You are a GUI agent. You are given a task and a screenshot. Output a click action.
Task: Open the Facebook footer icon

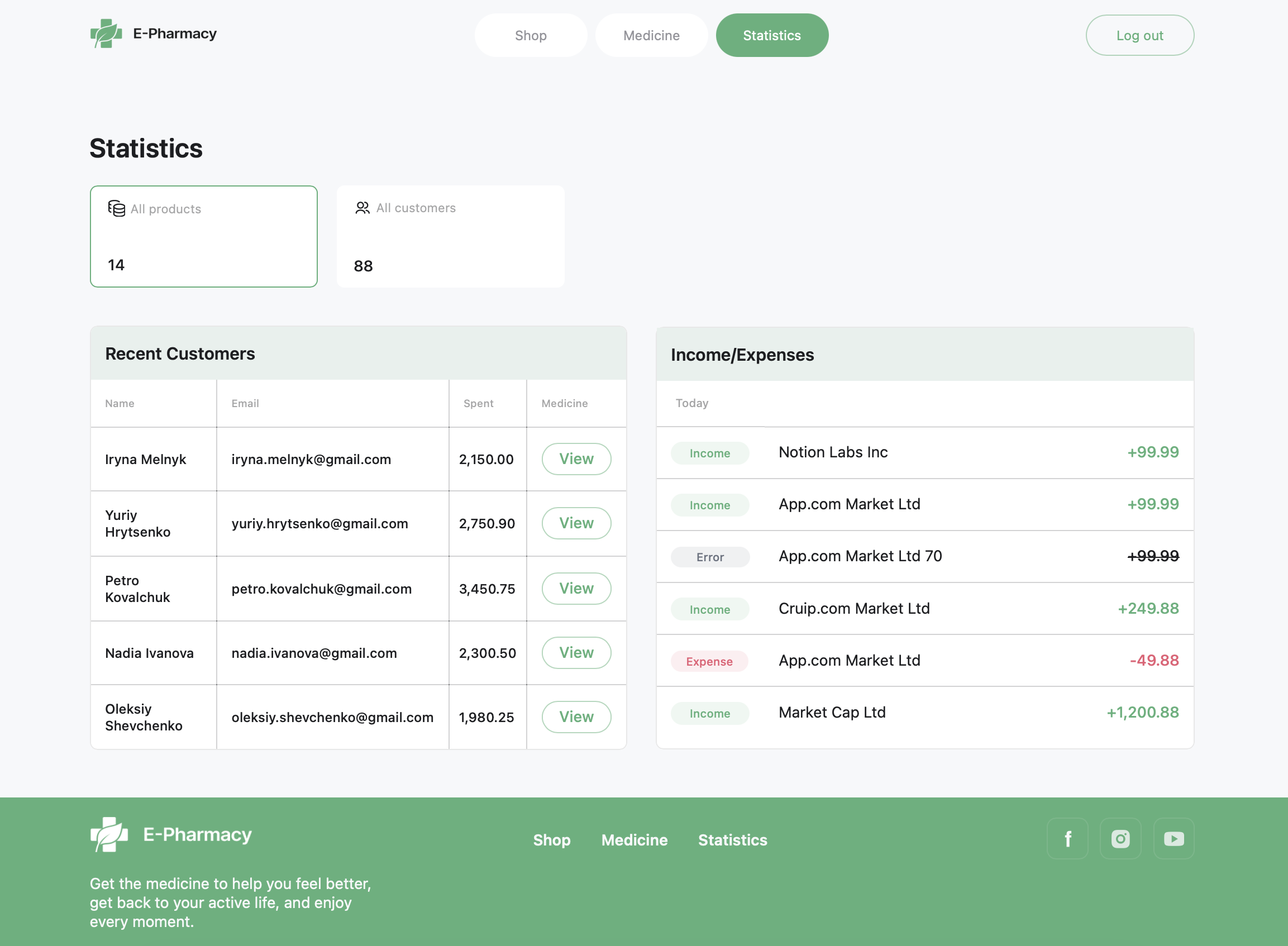[x=1067, y=839]
